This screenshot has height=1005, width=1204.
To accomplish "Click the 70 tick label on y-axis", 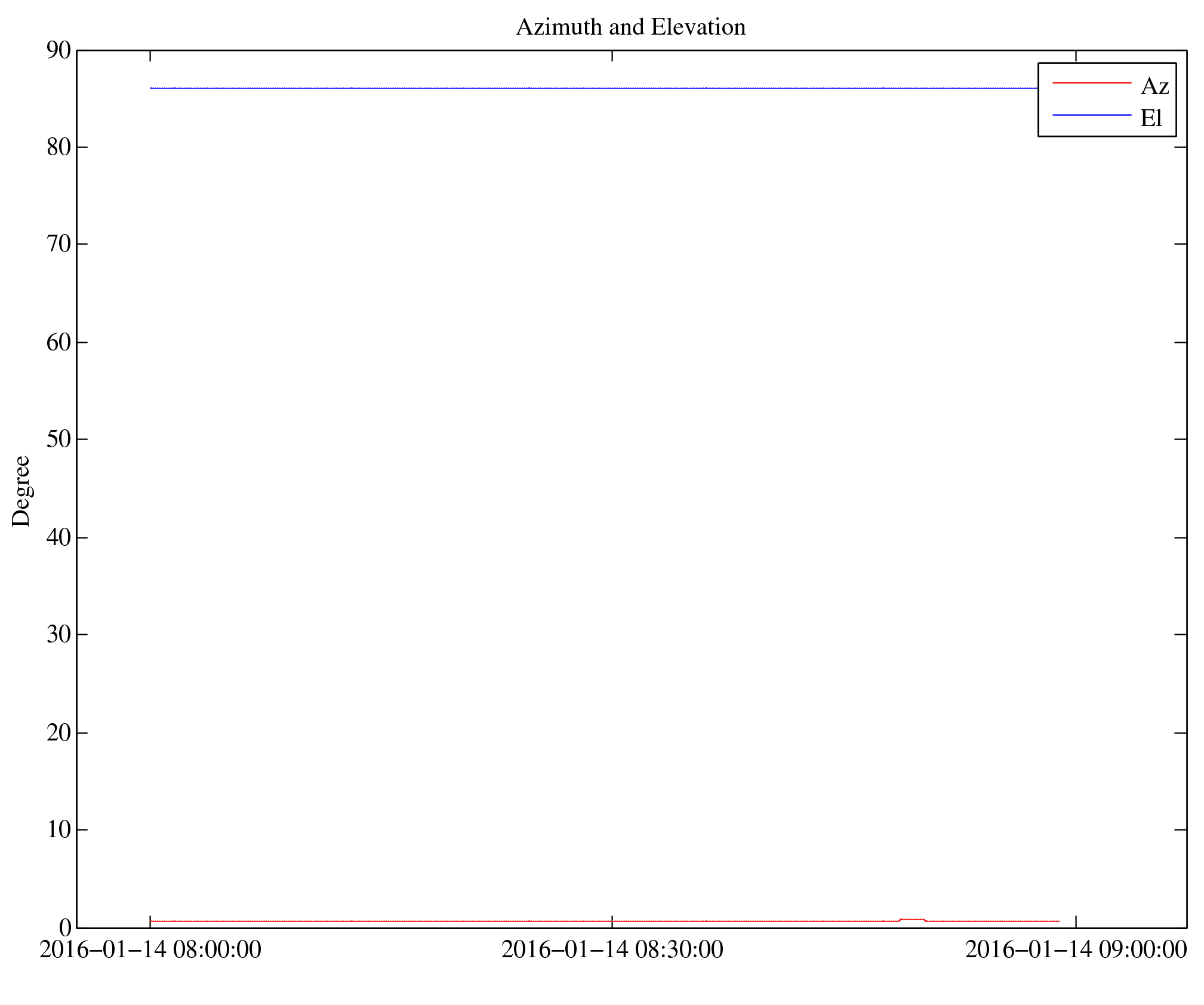I will pos(58,244).
